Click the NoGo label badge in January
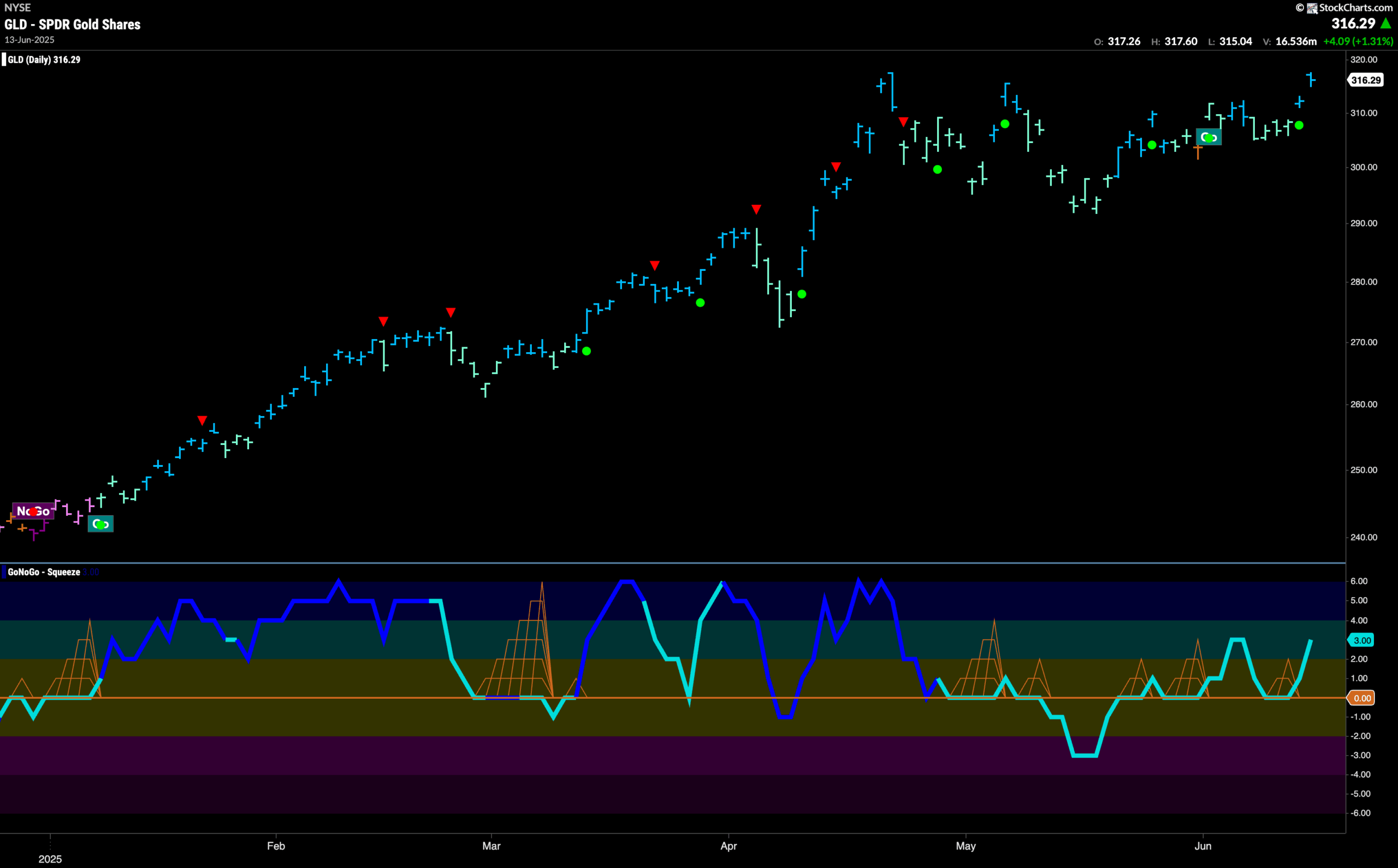The image size is (1398, 868). tap(33, 511)
